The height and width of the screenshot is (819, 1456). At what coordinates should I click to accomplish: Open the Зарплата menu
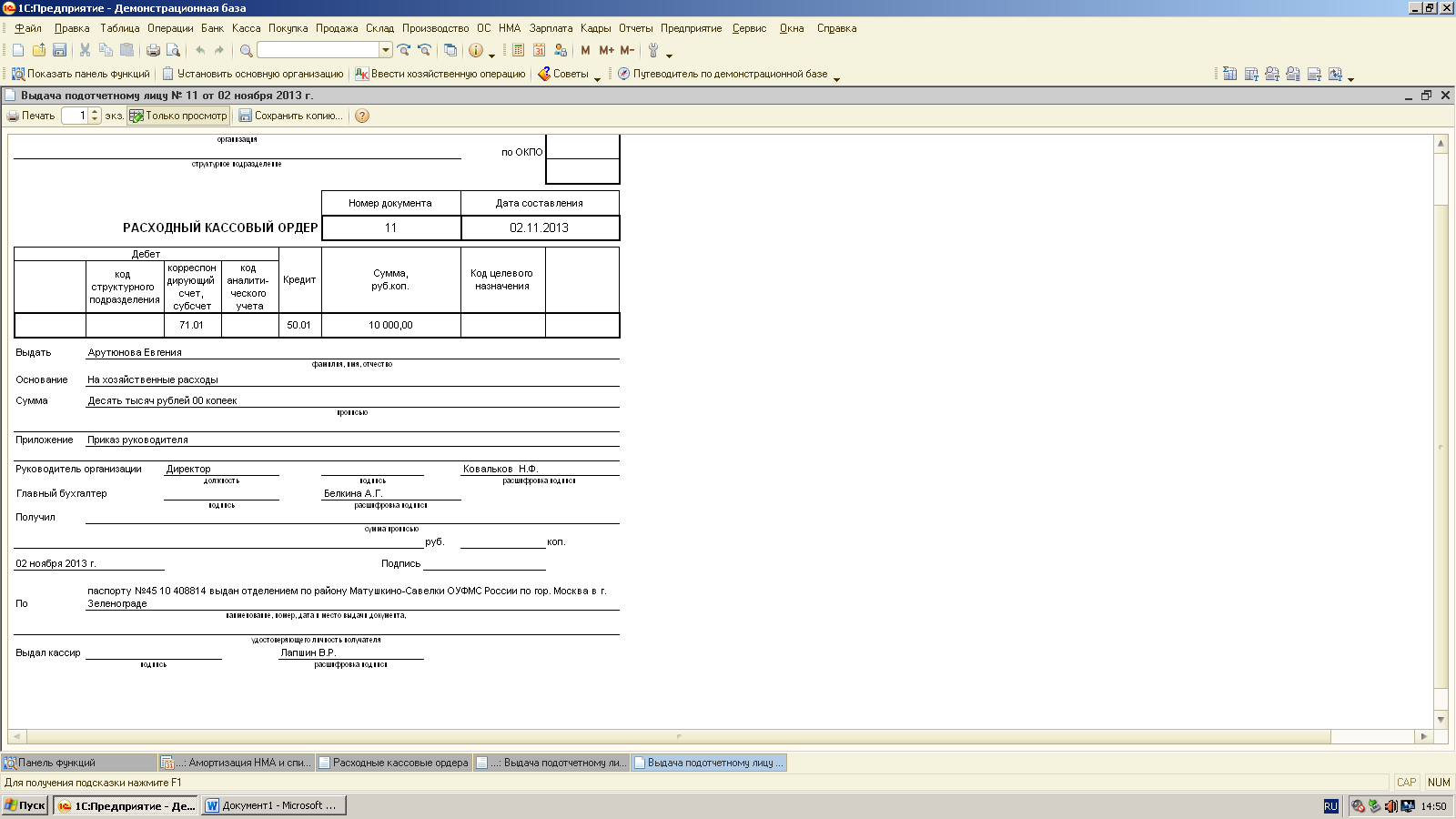[x=551, y=28]
